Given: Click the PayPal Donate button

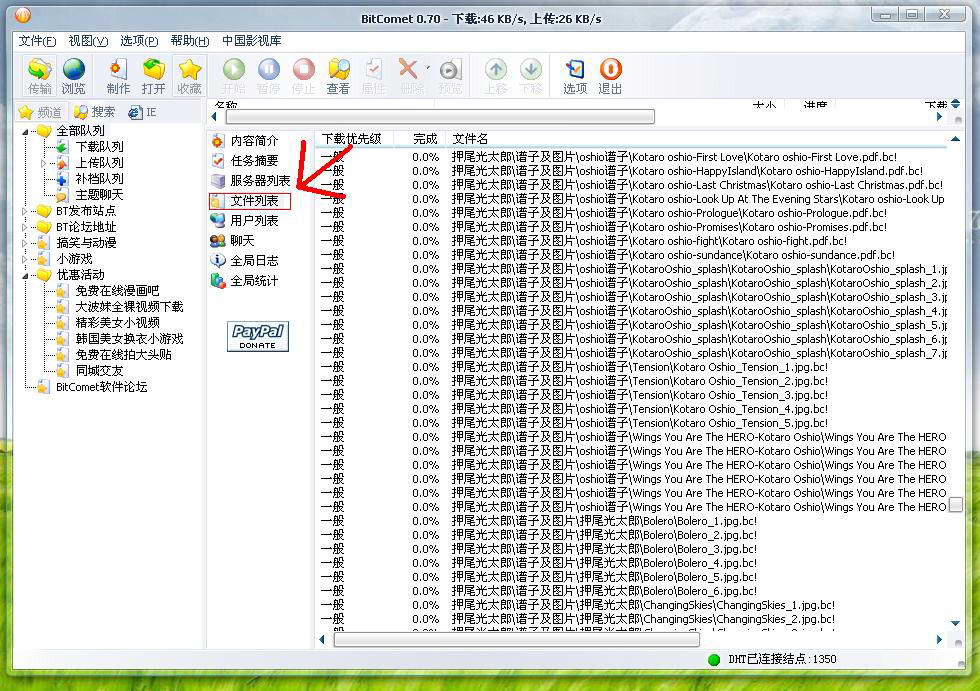Looking at the screenshot, I should pyautogui.click(x=258, y=336).
